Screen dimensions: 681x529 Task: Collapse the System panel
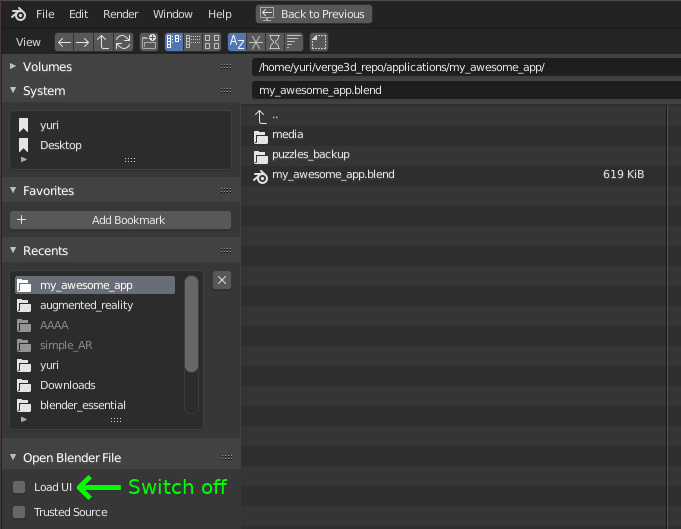click(x=13, y=90)
